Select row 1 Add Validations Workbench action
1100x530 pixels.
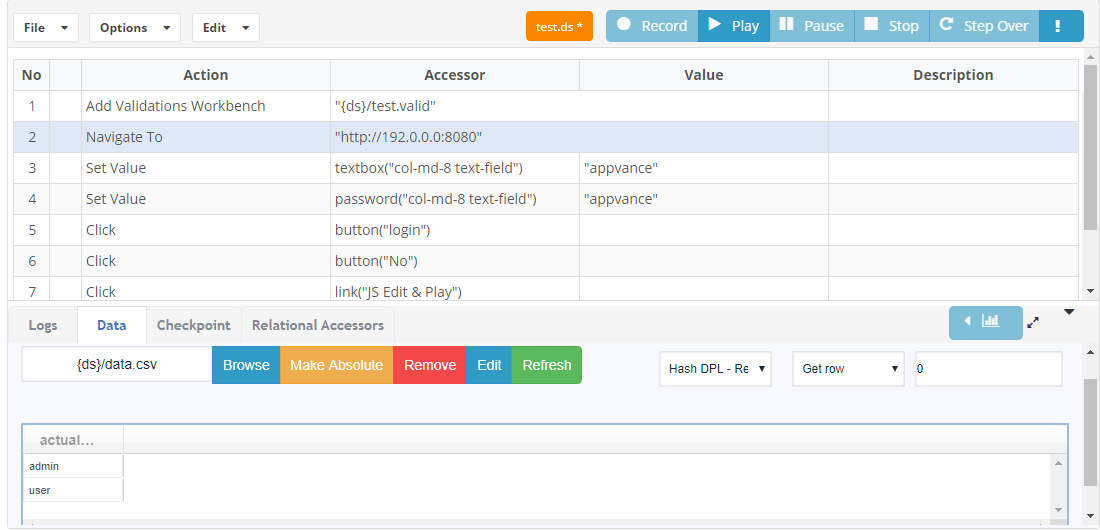[x=206, y=106]
